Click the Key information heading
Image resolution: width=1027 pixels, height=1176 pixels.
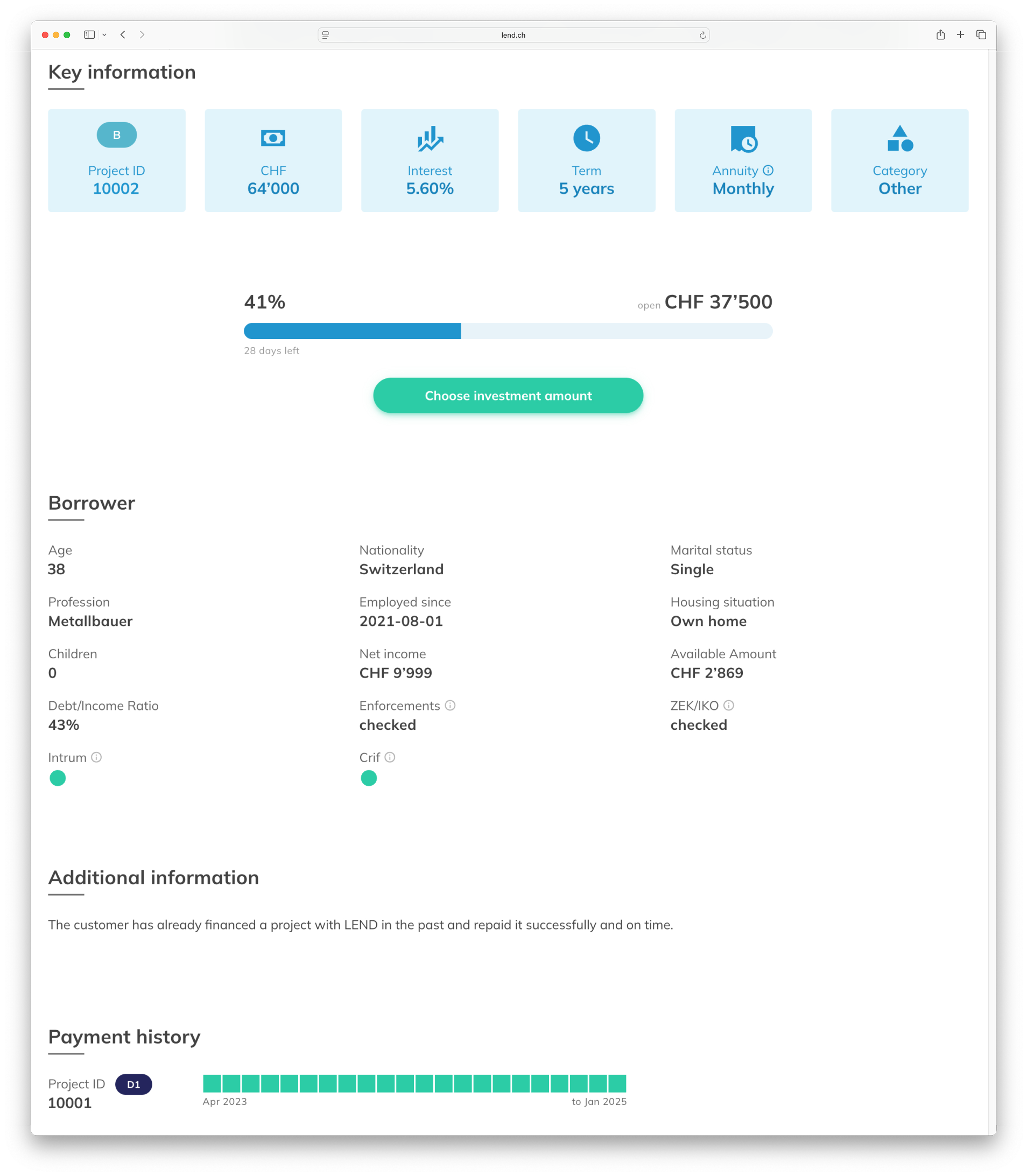click(122, 72)
